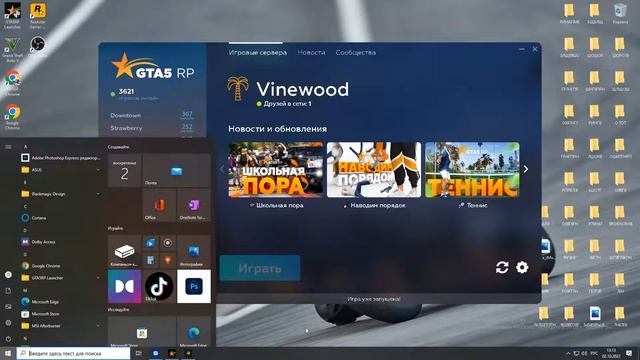
Task: Open Dolby Access from the app list
Action: 60,242
